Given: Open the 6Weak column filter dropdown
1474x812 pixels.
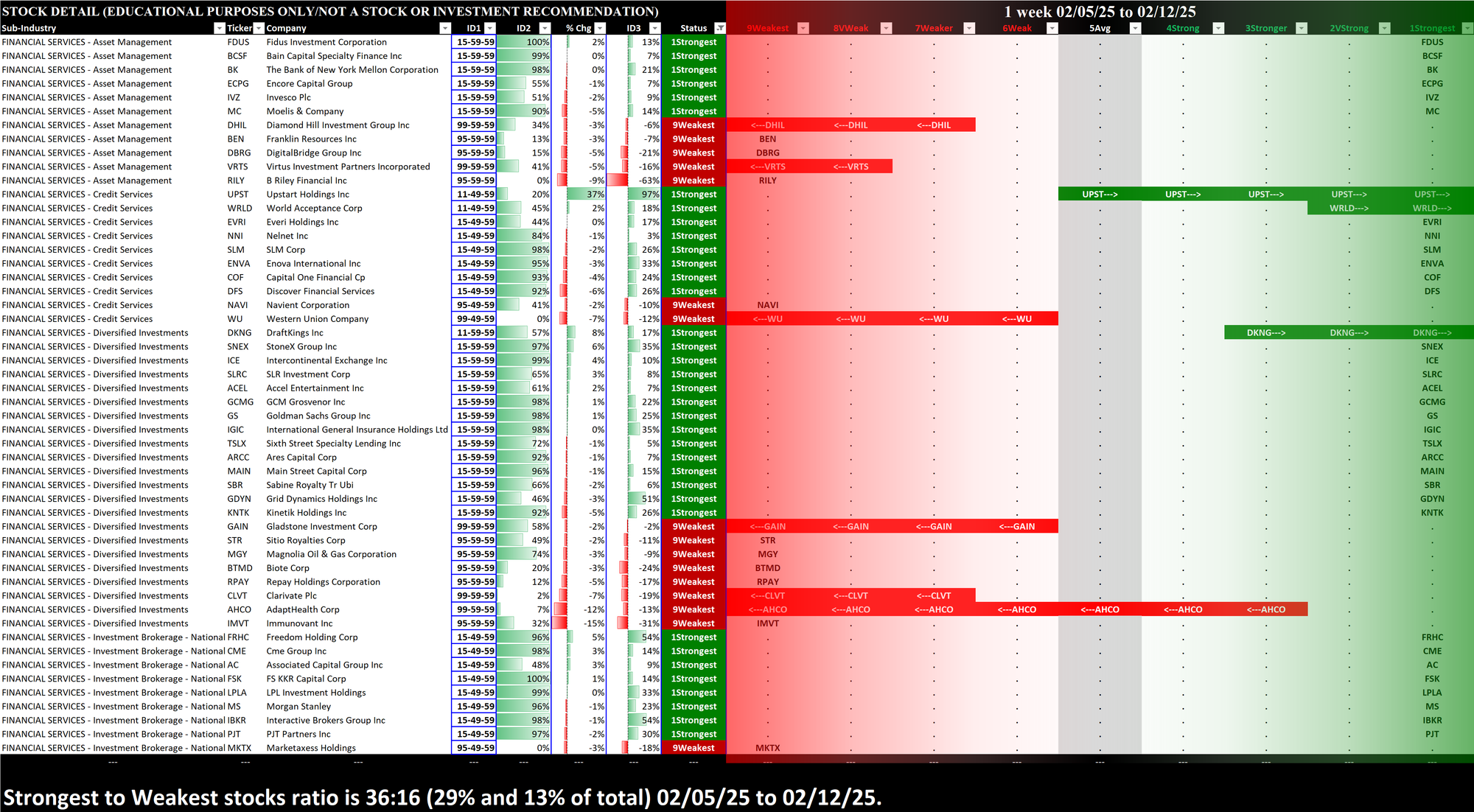Looking at the screenshot, I should [x=1052, y=28].
